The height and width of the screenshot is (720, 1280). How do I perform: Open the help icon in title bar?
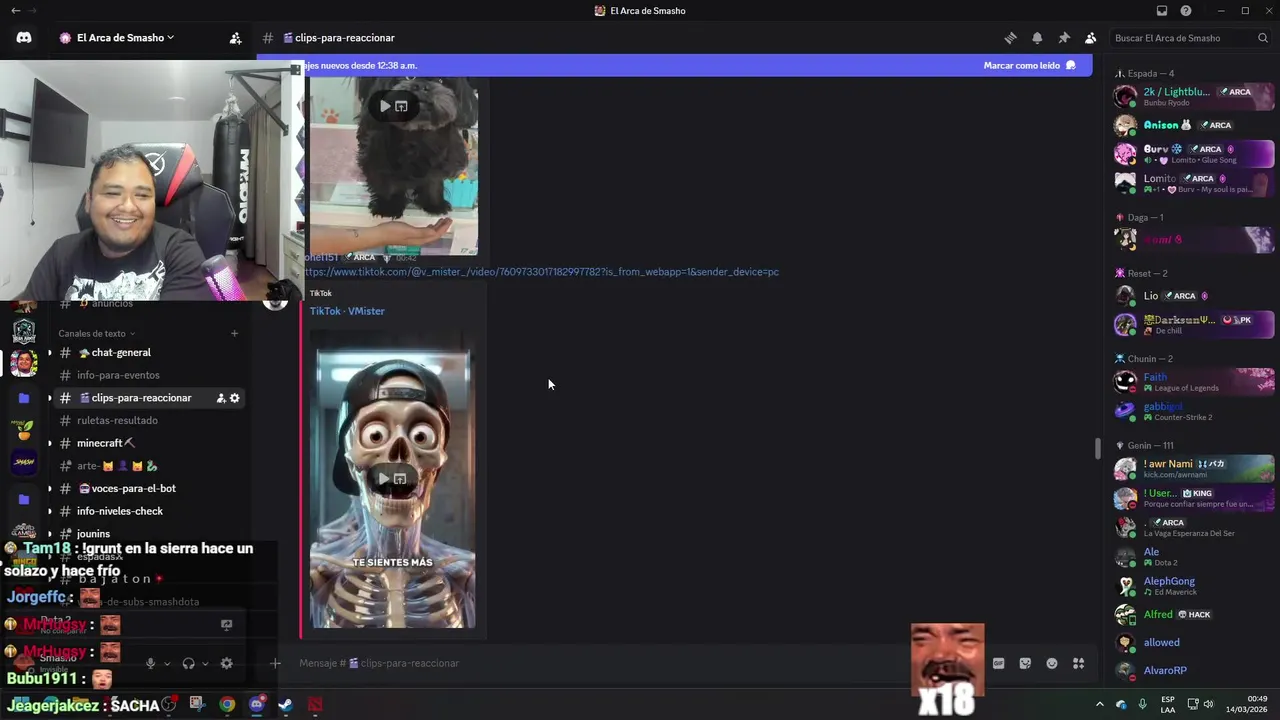click(1186, 11)
